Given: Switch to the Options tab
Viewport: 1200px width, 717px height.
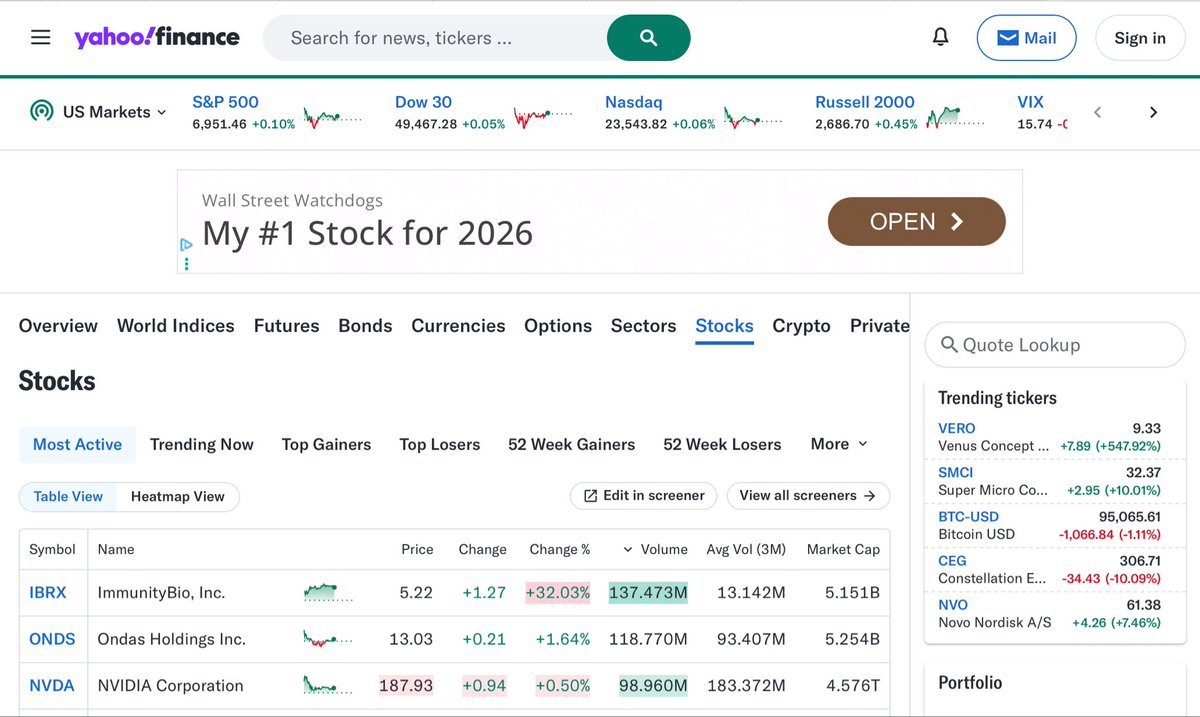Looking at the screenshot, I should (558, 326).
